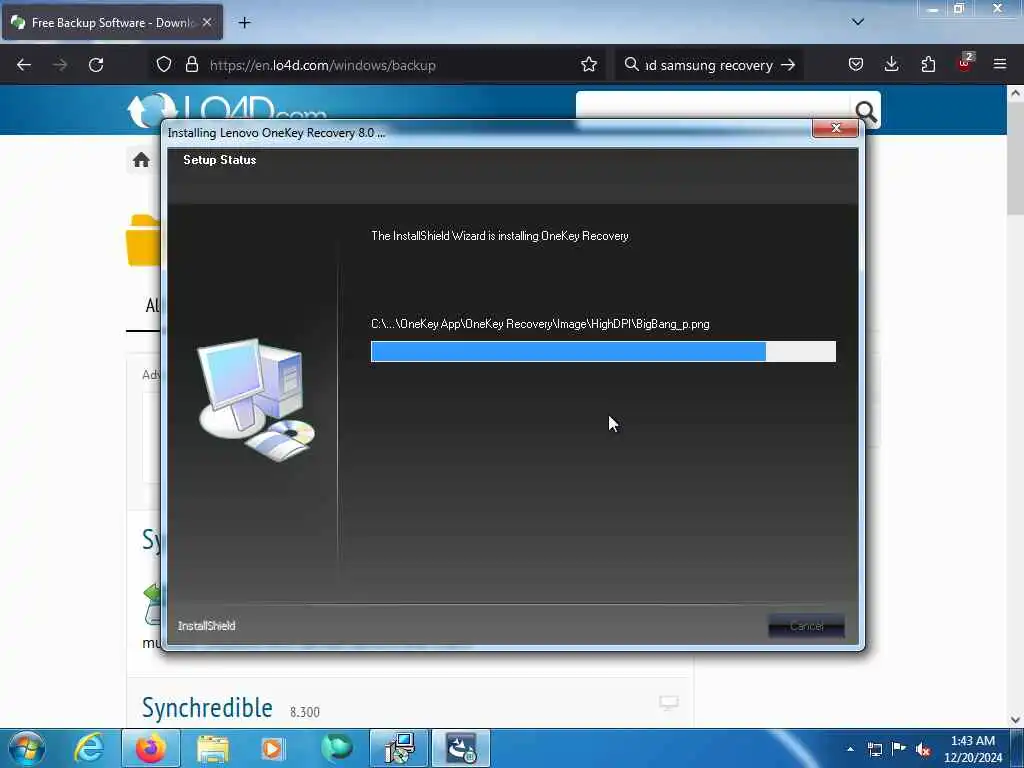This screenshot has height=768, width=1024.
Task: Click the monitor icon beside Synchredible entry
Action: click(x=669, y=703)
